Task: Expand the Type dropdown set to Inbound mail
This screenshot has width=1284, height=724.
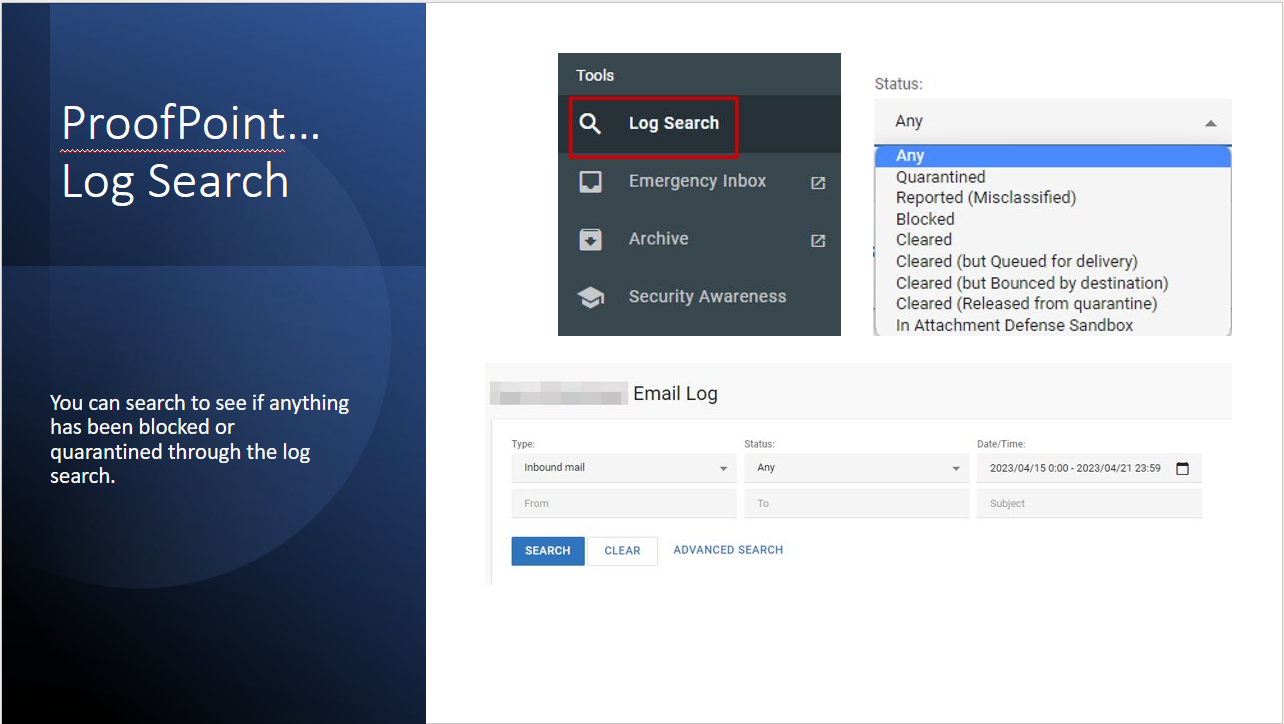Action: (723, 468)
